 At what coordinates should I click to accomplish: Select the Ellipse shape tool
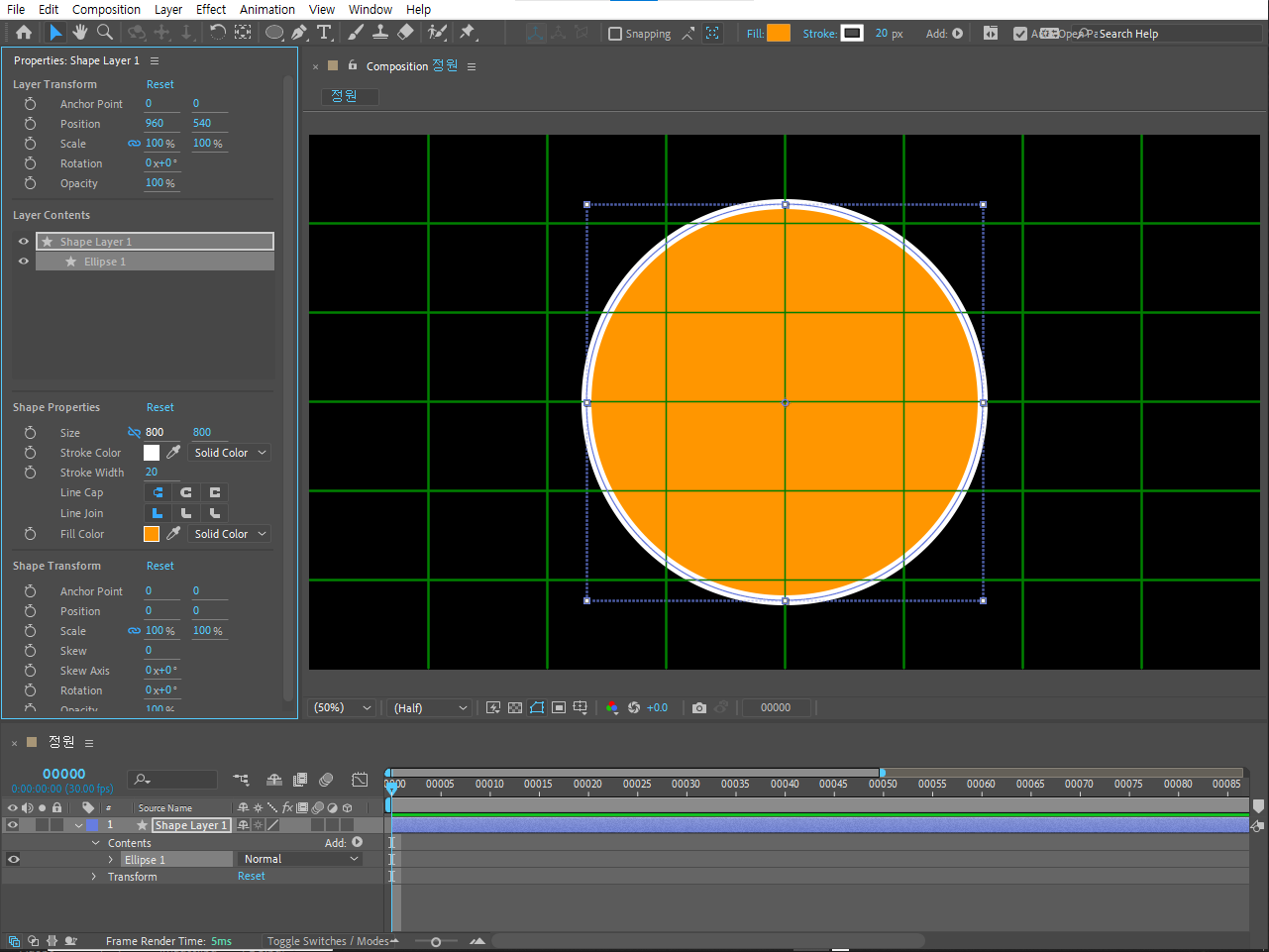click(274, 33)
